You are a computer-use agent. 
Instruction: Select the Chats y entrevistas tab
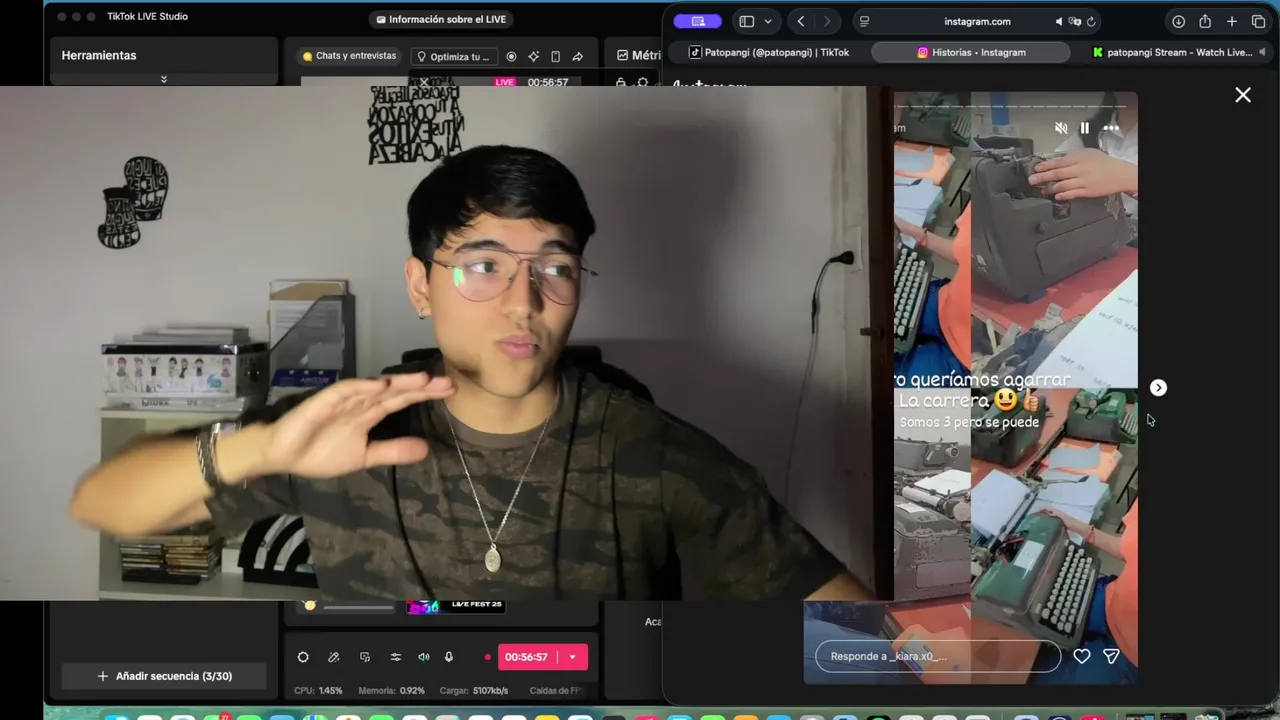click(x=349, y=56)
